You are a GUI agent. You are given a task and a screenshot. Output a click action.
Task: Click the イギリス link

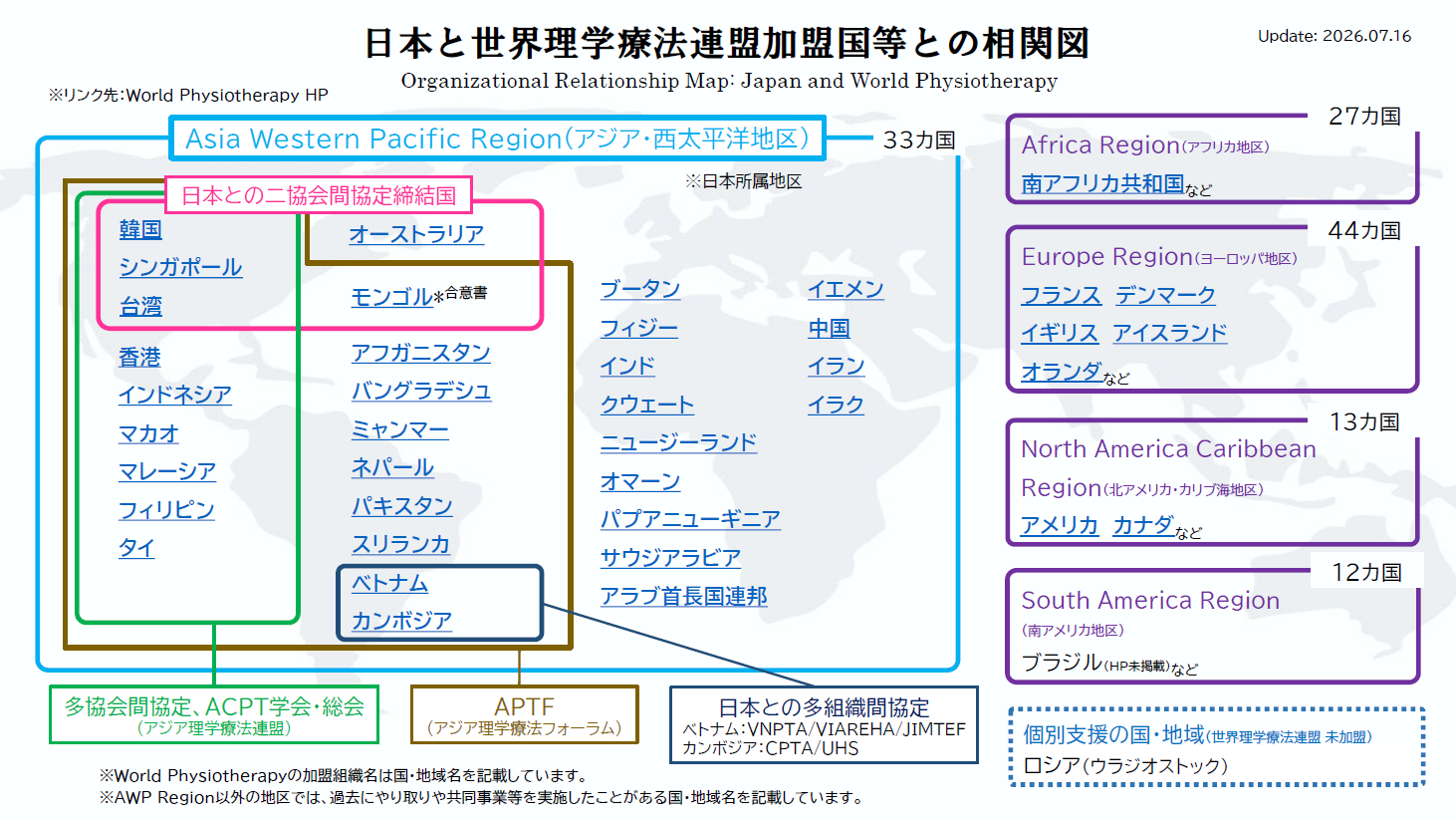[1060, 333]
